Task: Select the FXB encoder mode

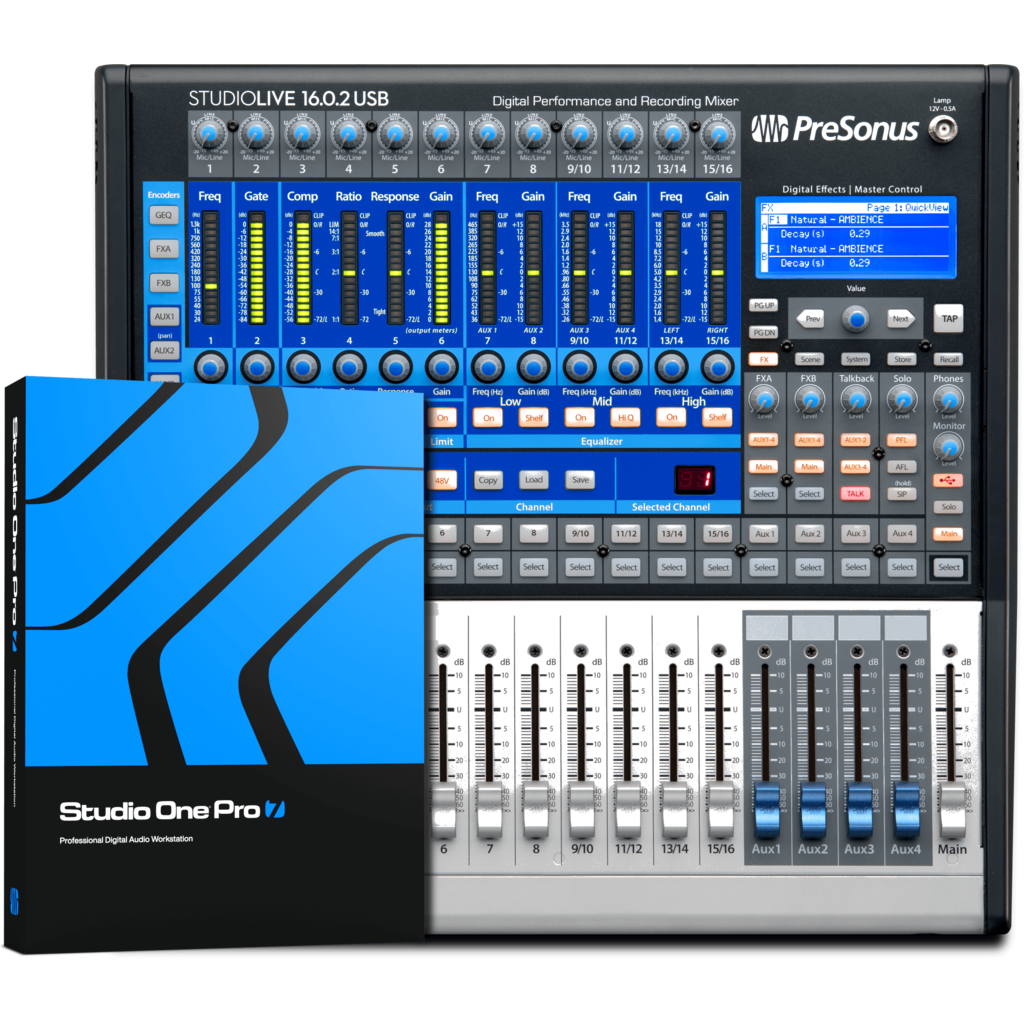Action: click(164, 284)
